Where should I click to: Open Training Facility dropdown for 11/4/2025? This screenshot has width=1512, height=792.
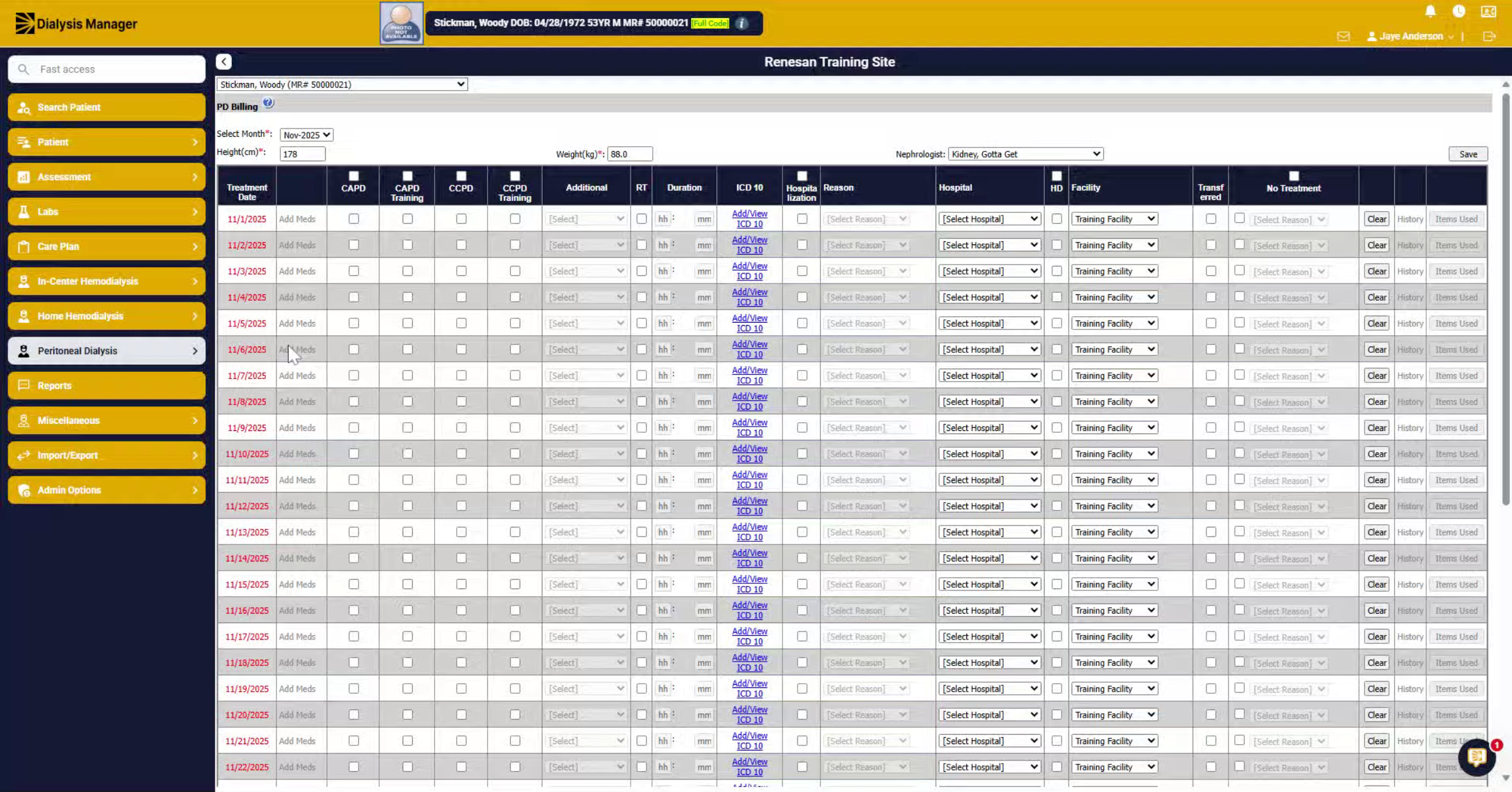click(1114, 297)
